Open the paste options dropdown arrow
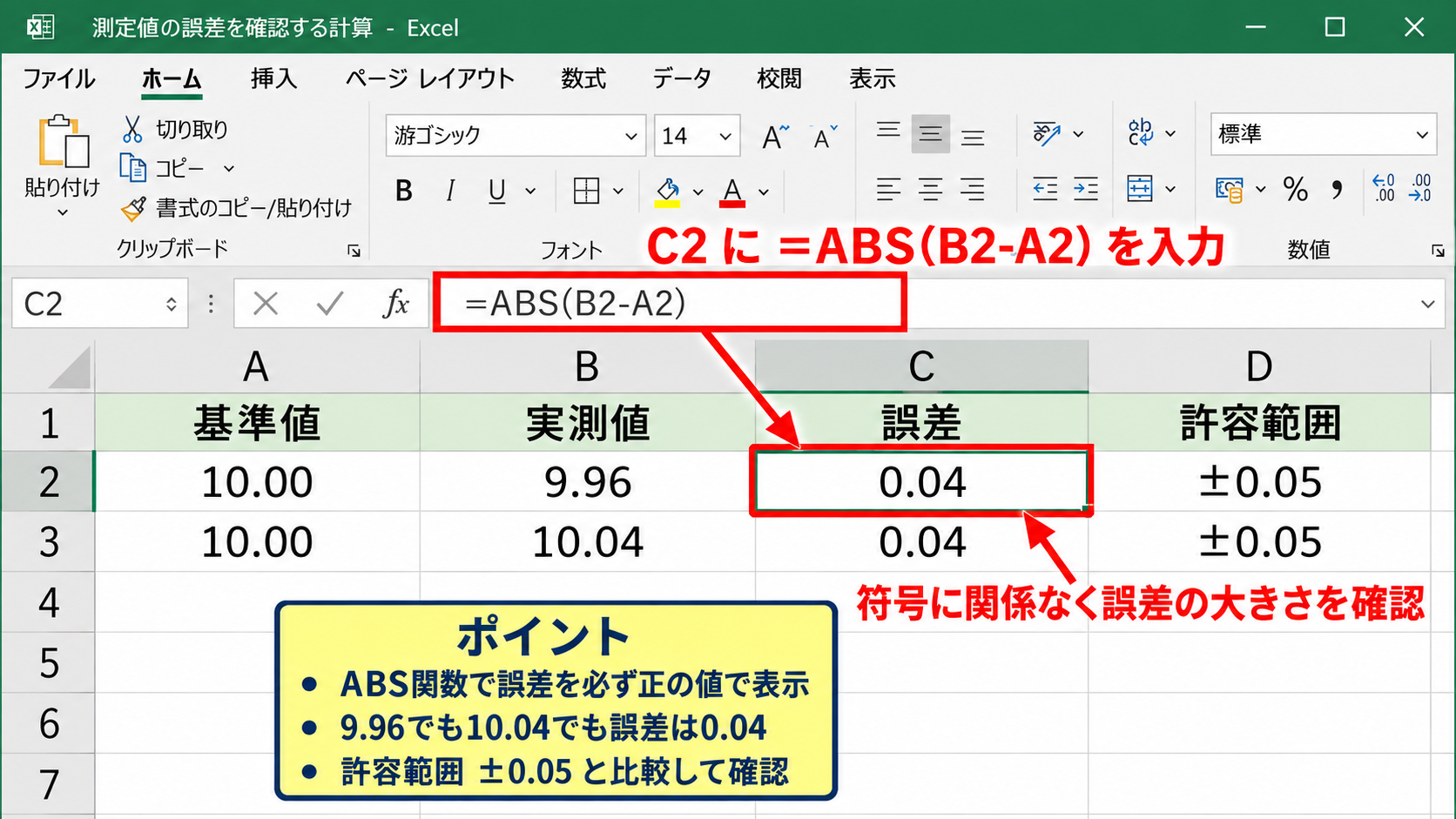This screenshot has height=819, width=1456. coord(62,212)
